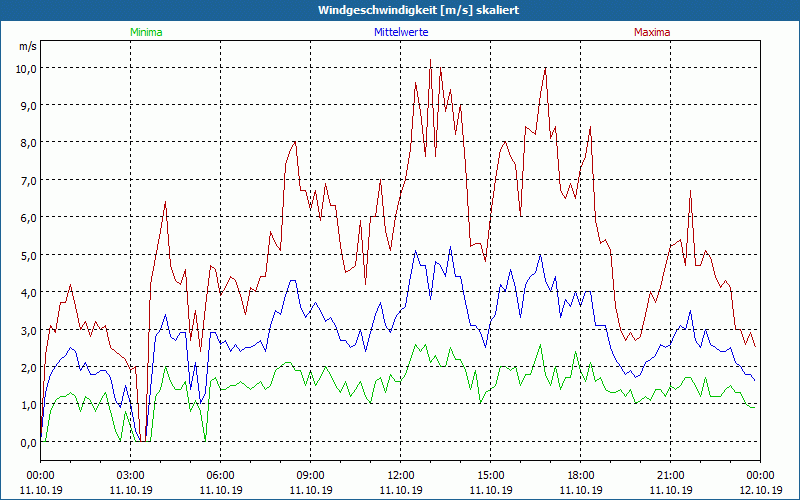Click the 21:00 time axis label
The width and height of the screenshot is (800, 500).
pyautogui.click(x=670, y=476)
